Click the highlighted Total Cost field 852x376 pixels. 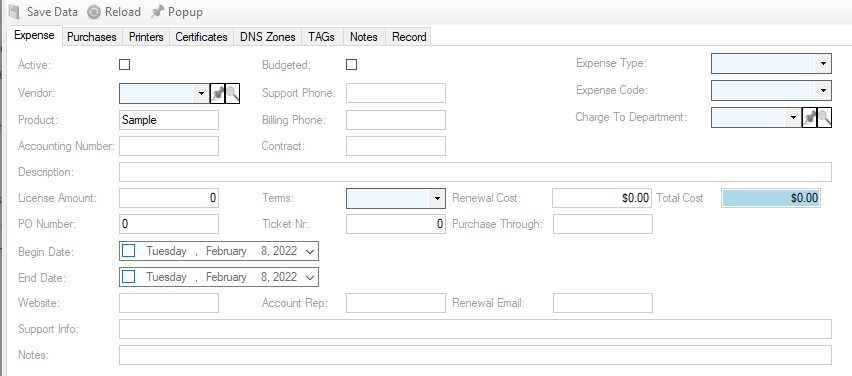pyautogui.click(x=770, y=198)
